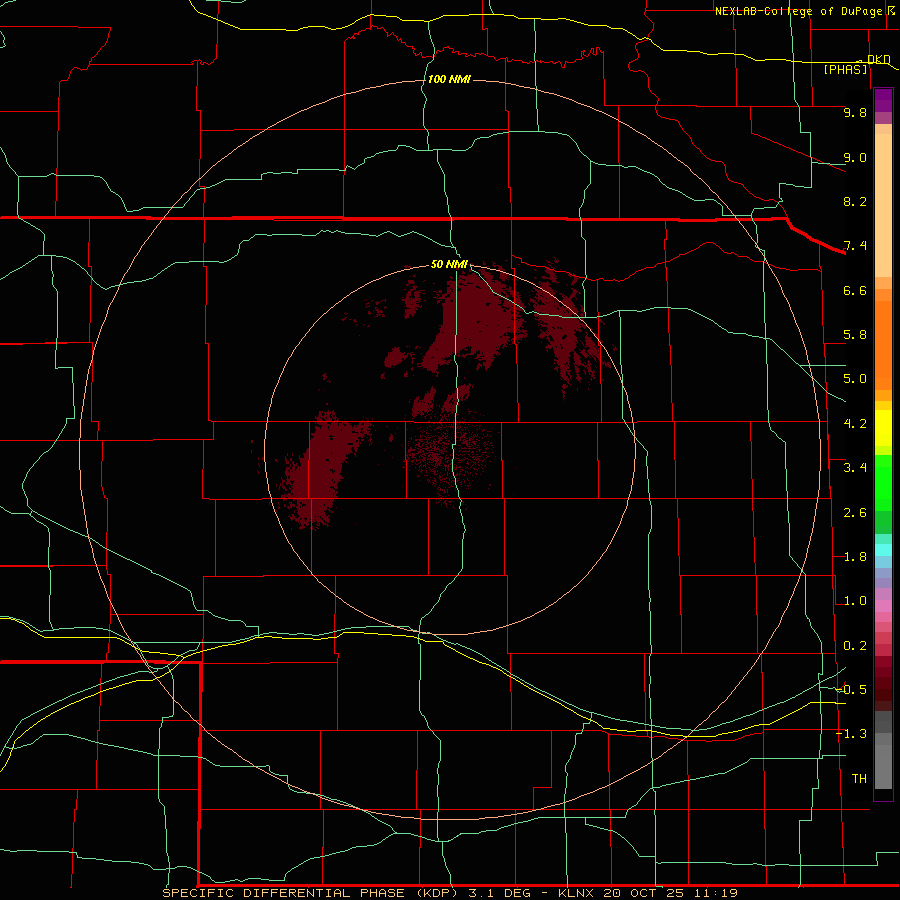Select the cyan segment of the color bar
This screenshot has width=900, height=900.
pyautogui.click(x=883, y=550)
